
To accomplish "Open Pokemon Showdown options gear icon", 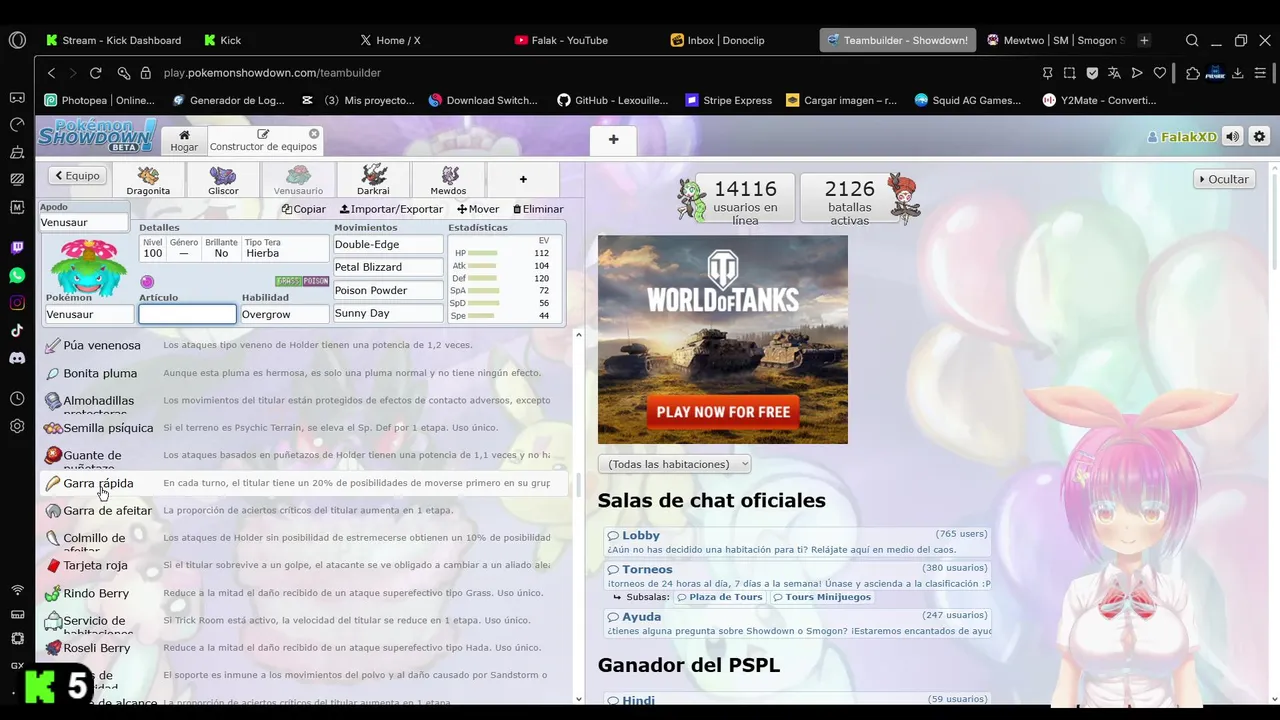I will pyautogui.click(x=1259, y=137).
